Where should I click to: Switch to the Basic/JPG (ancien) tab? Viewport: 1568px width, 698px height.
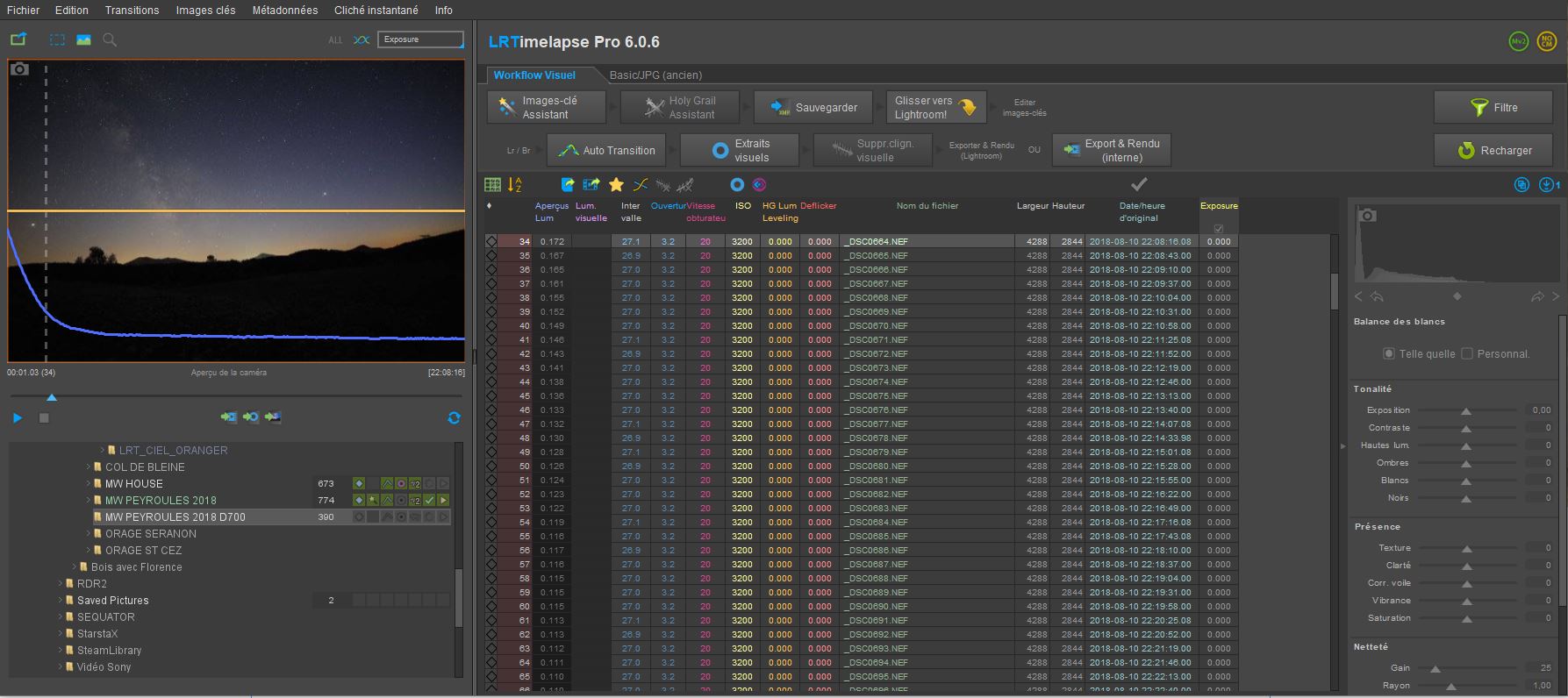655,75
